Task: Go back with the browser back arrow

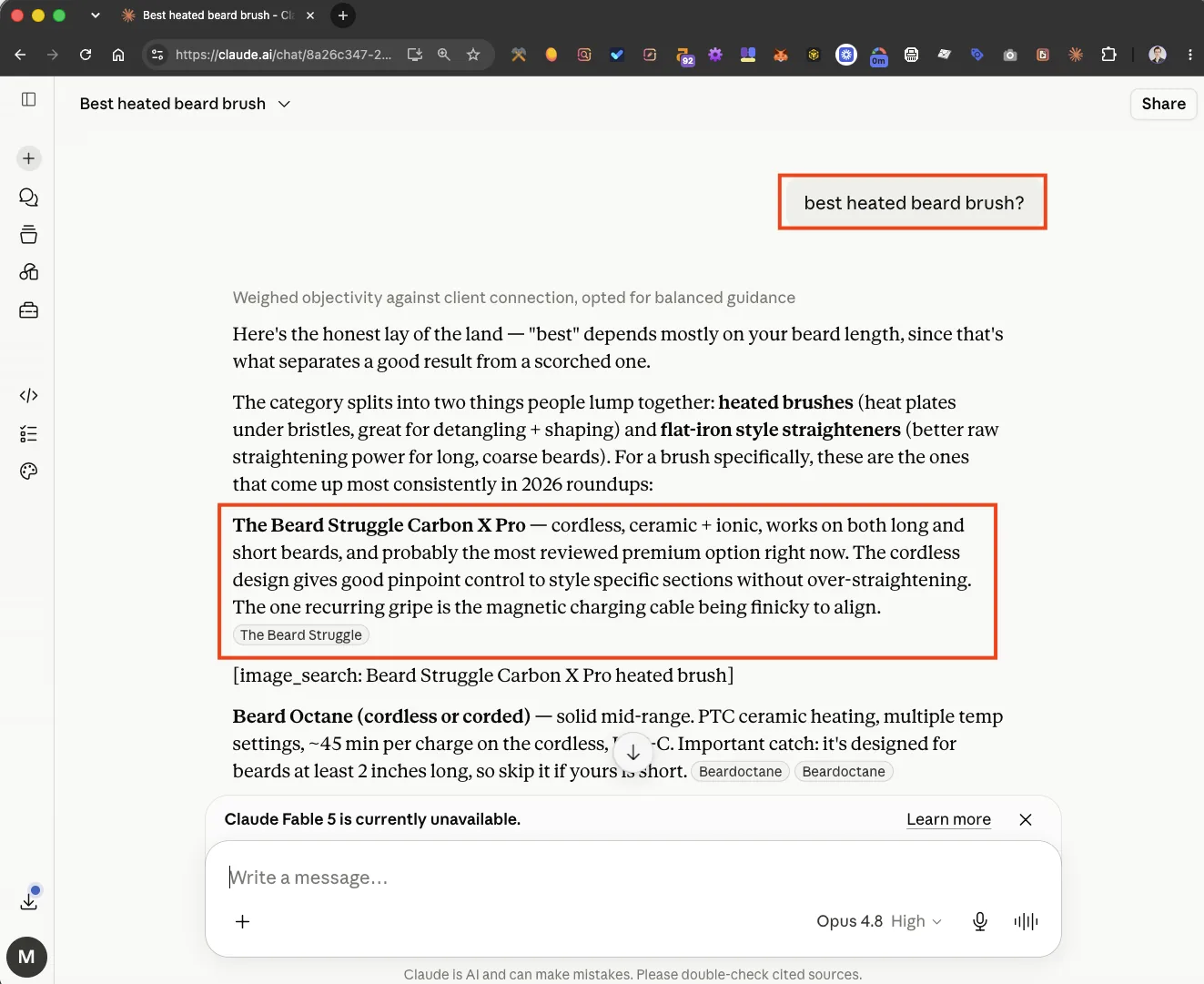Action: (20, 55)
